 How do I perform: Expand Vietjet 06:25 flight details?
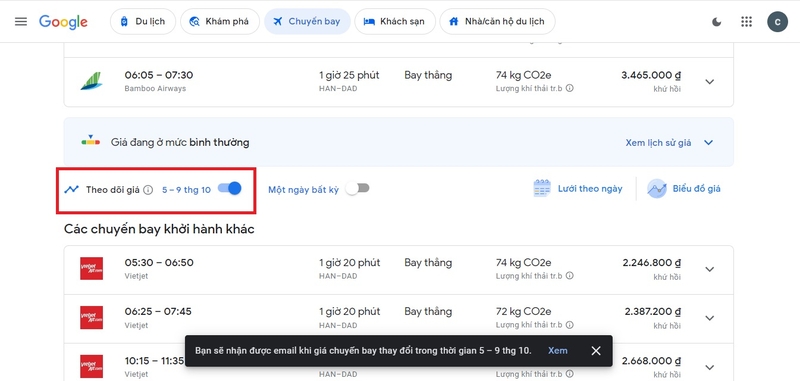[710, 318]
